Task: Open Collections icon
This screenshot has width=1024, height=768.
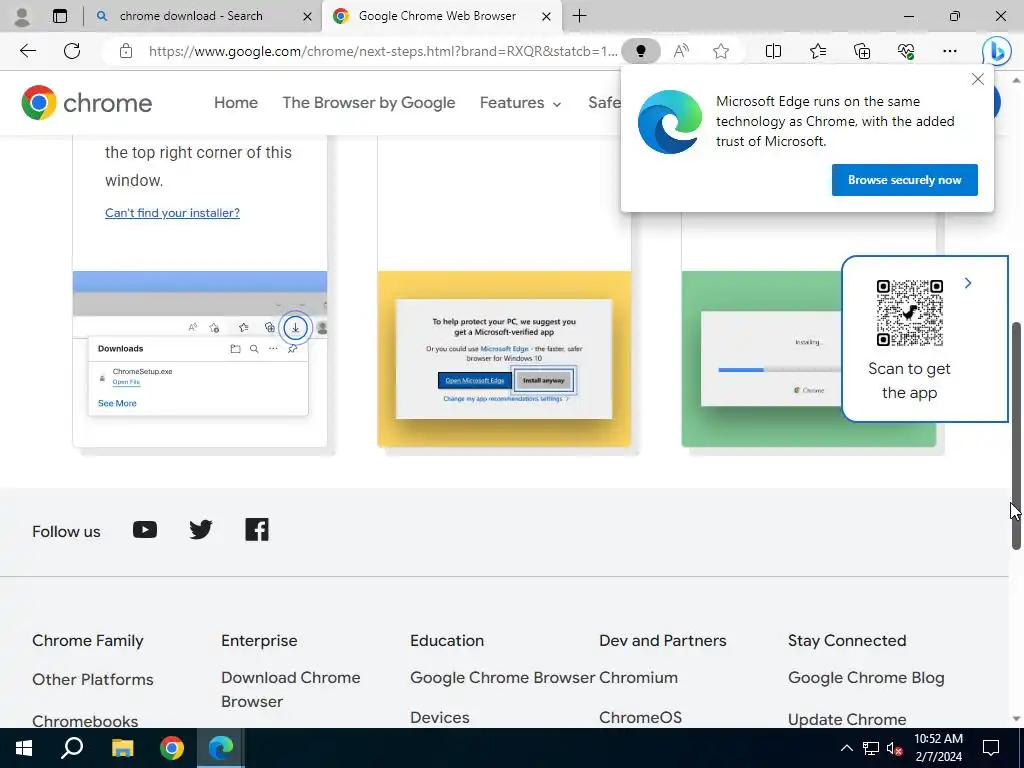Action: (862, 51)
